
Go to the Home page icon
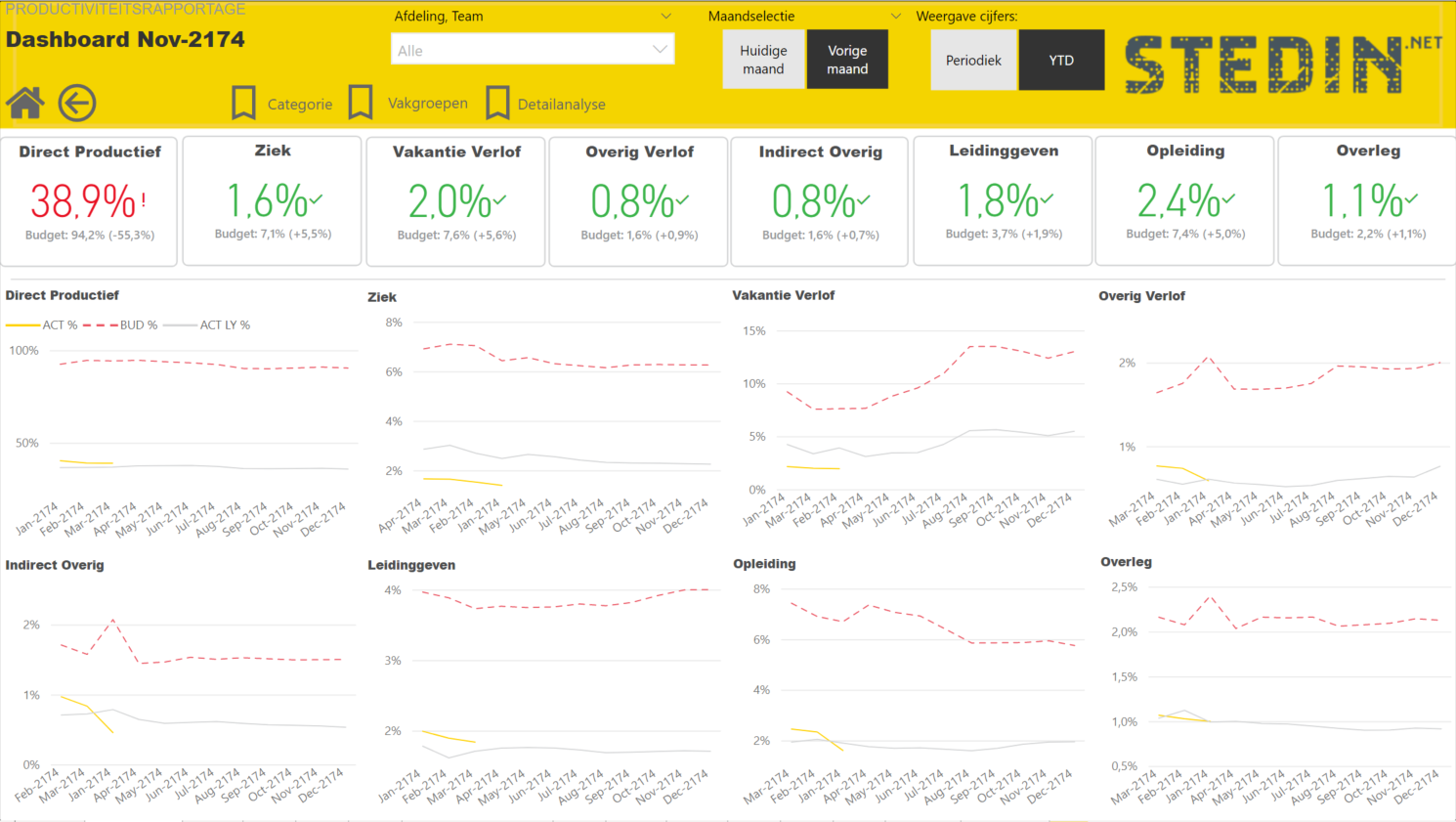tap(25, 103)
